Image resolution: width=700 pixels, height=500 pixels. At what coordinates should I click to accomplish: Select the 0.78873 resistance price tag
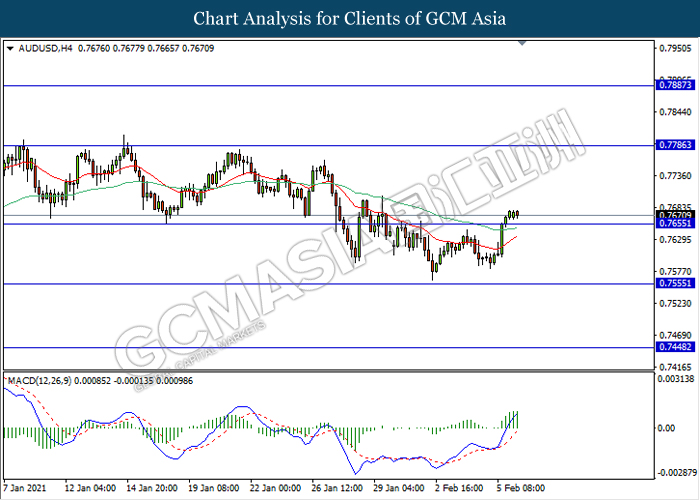click(x=676, y=86)
